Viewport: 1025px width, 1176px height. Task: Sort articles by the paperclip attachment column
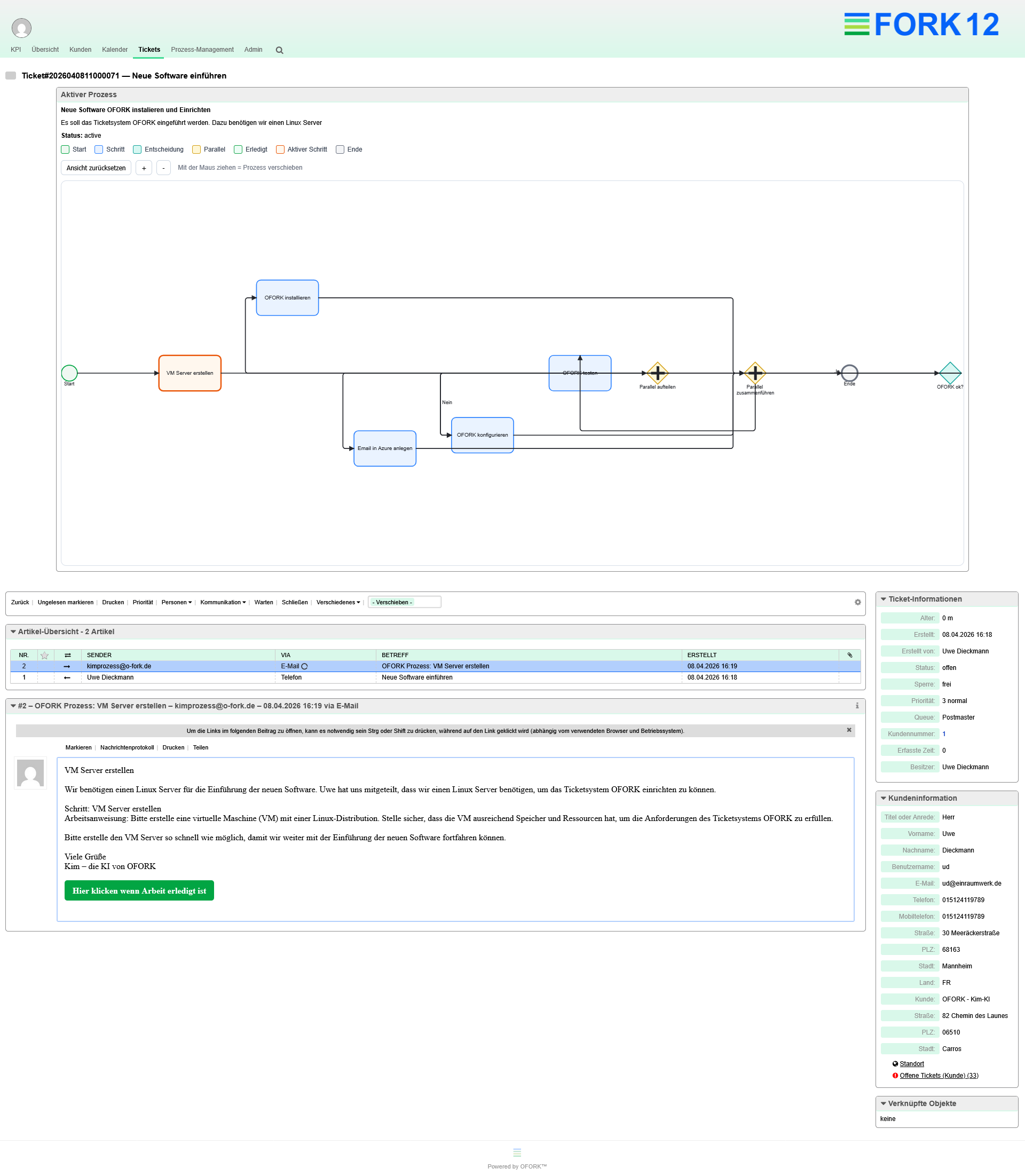click(850, 655)
